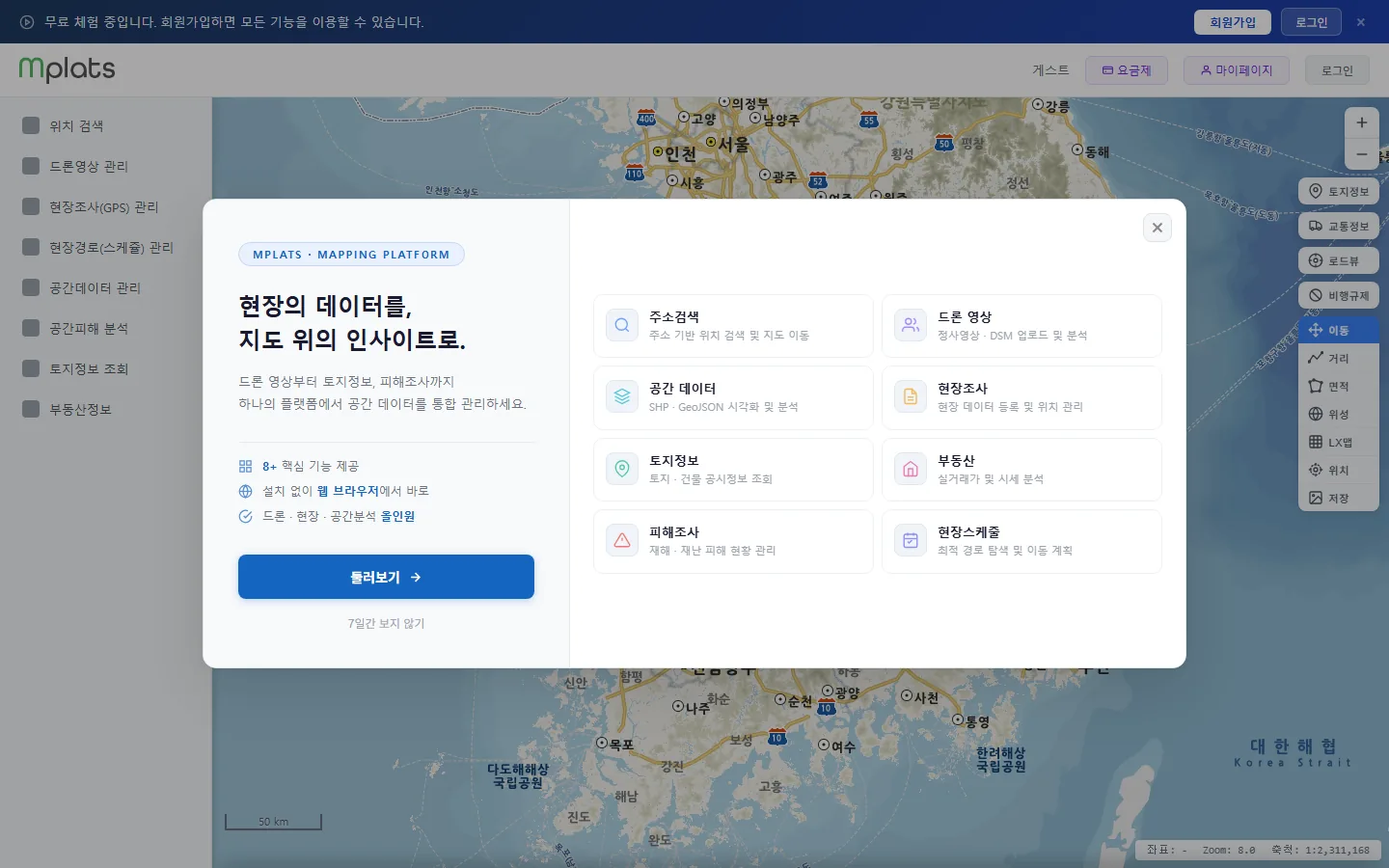The height and width of the screenshot is (868, 1389).
Task: Open 토지정보 map button on right
Action: (x=1338, y=191)
